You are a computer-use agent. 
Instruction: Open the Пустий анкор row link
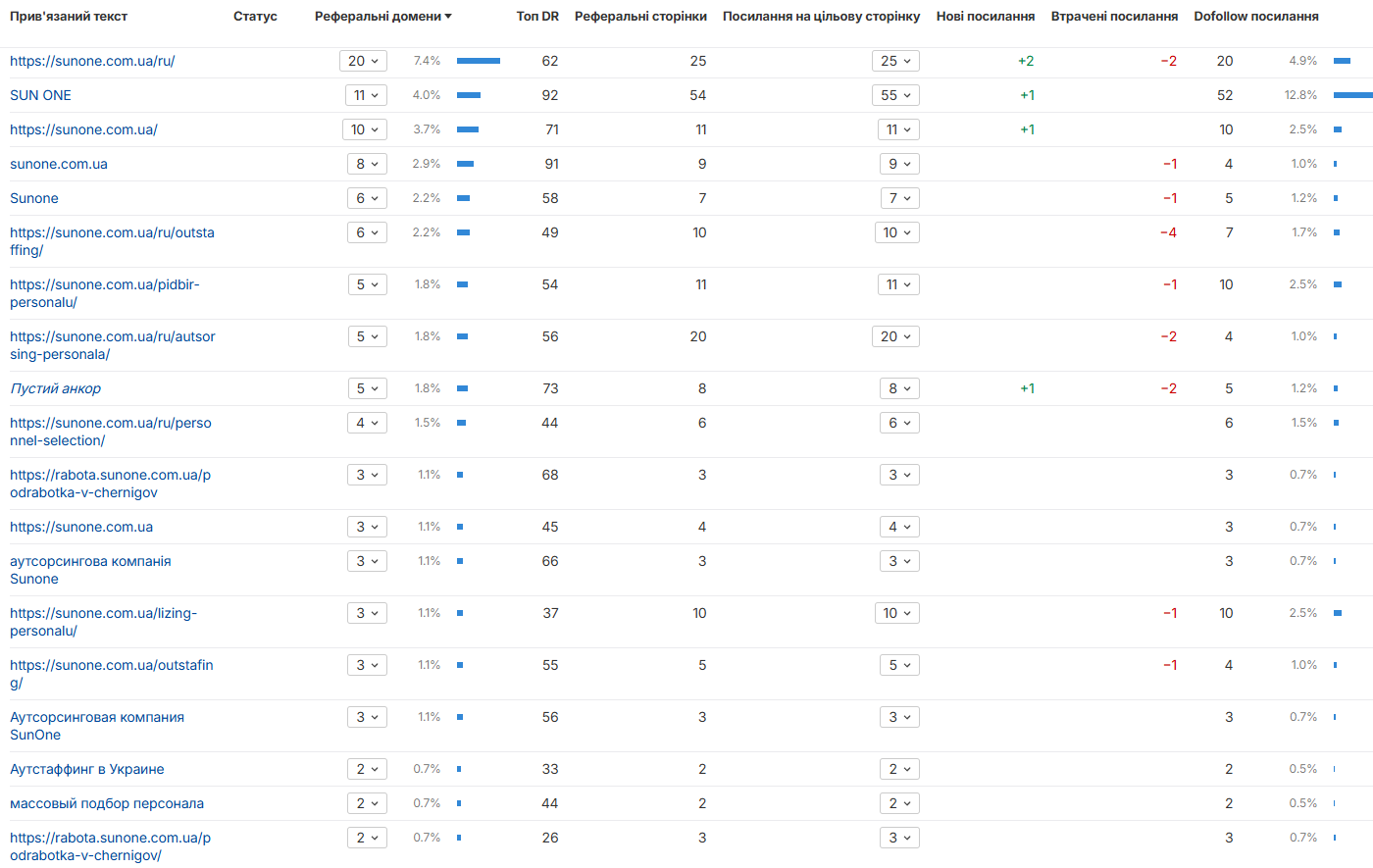point(55,388)
